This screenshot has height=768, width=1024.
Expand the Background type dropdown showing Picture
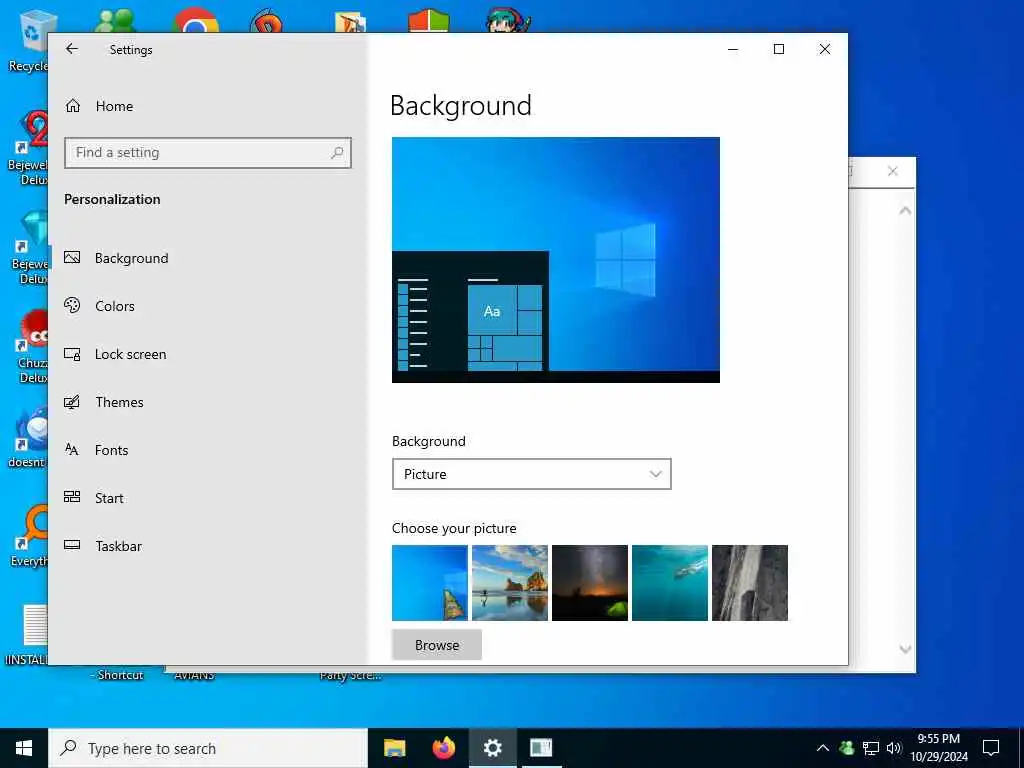pos(532,474)
